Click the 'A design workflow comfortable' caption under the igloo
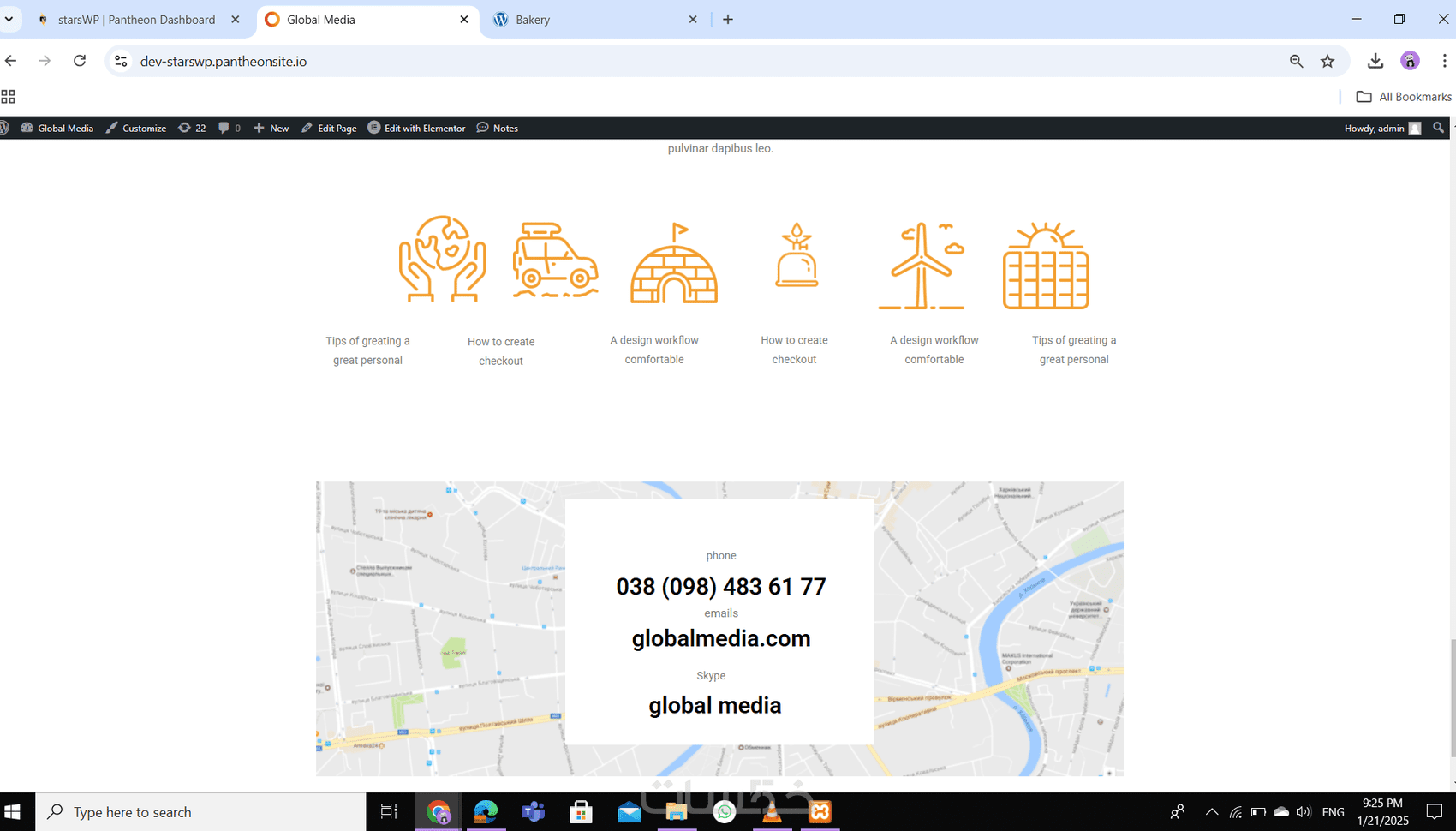 coord(654,350)
